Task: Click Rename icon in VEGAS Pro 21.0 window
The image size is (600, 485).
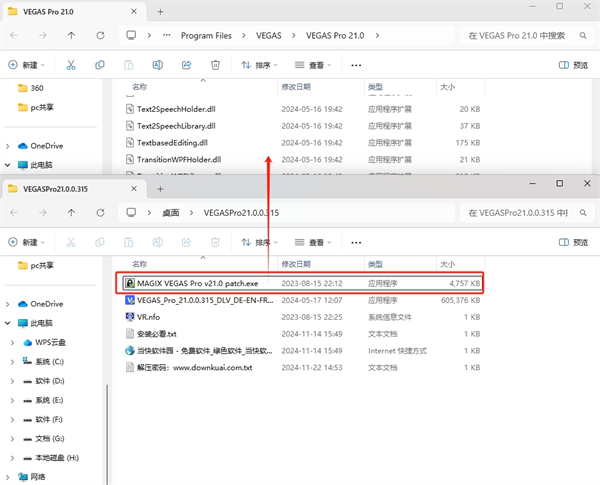Action: pos(158,65)
